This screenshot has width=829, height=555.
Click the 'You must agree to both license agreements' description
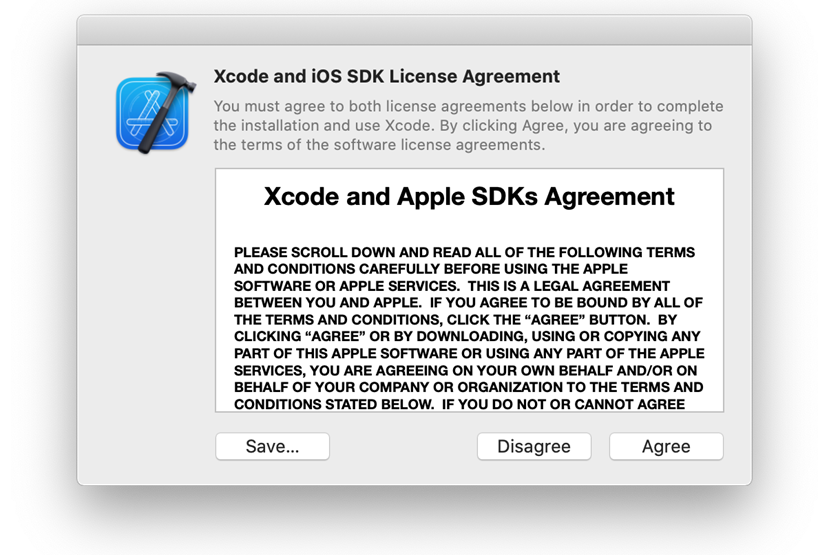(468, 125)
